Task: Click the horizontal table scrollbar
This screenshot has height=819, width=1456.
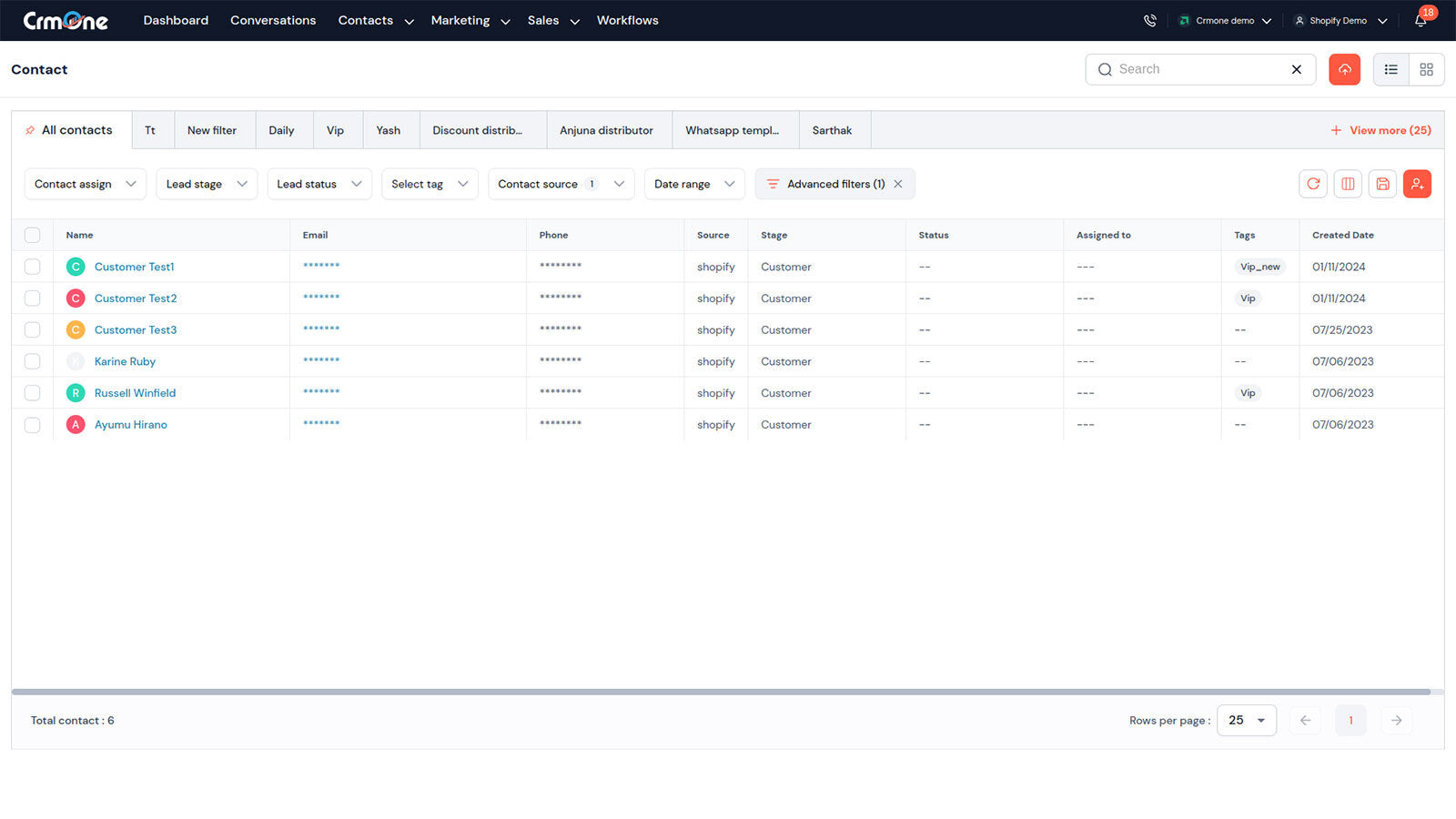Action: click(721, 692)
